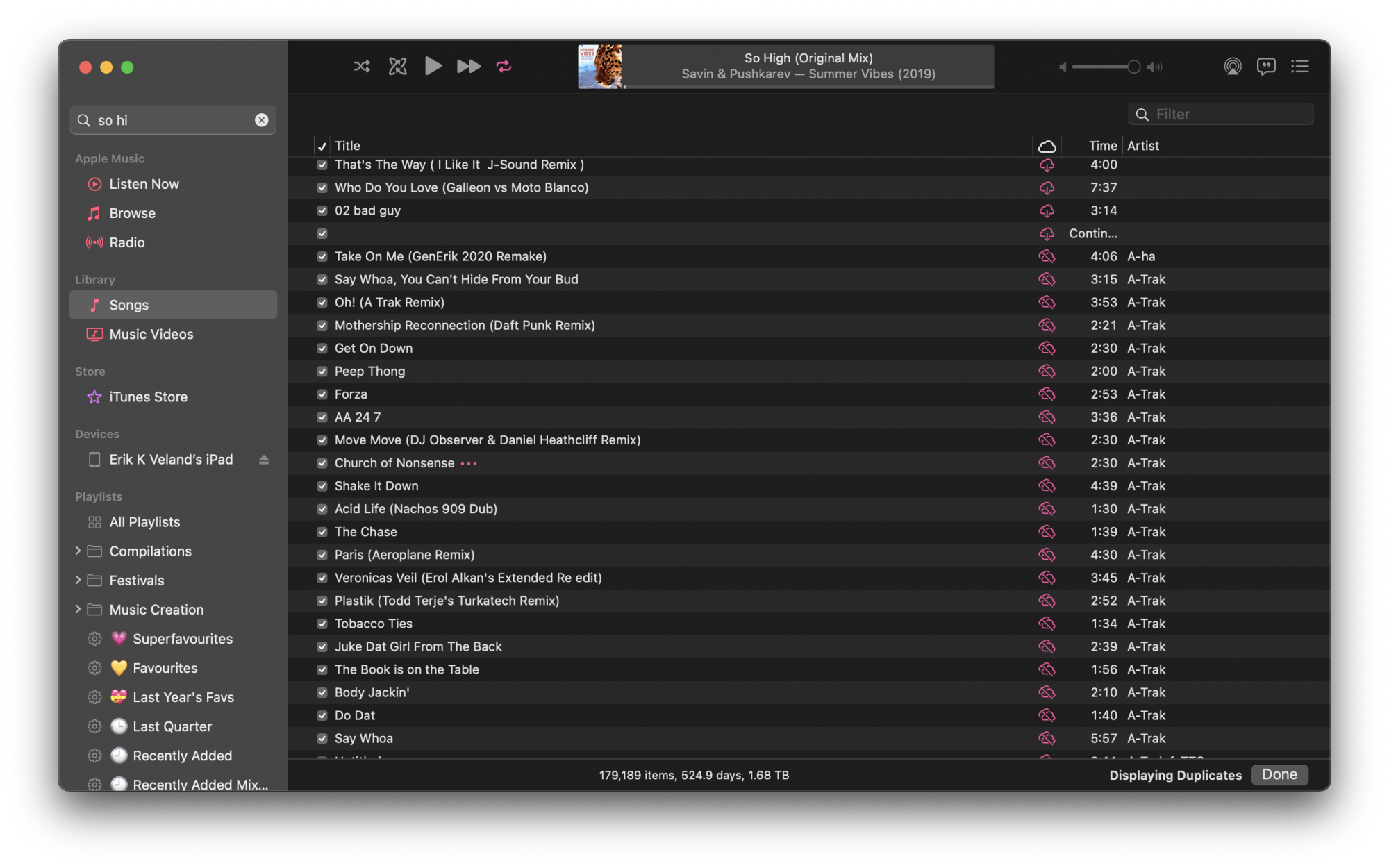Open AirPlay output selector
The height and width of the screenshot is (868, 1389).
tap(1233, 67)
